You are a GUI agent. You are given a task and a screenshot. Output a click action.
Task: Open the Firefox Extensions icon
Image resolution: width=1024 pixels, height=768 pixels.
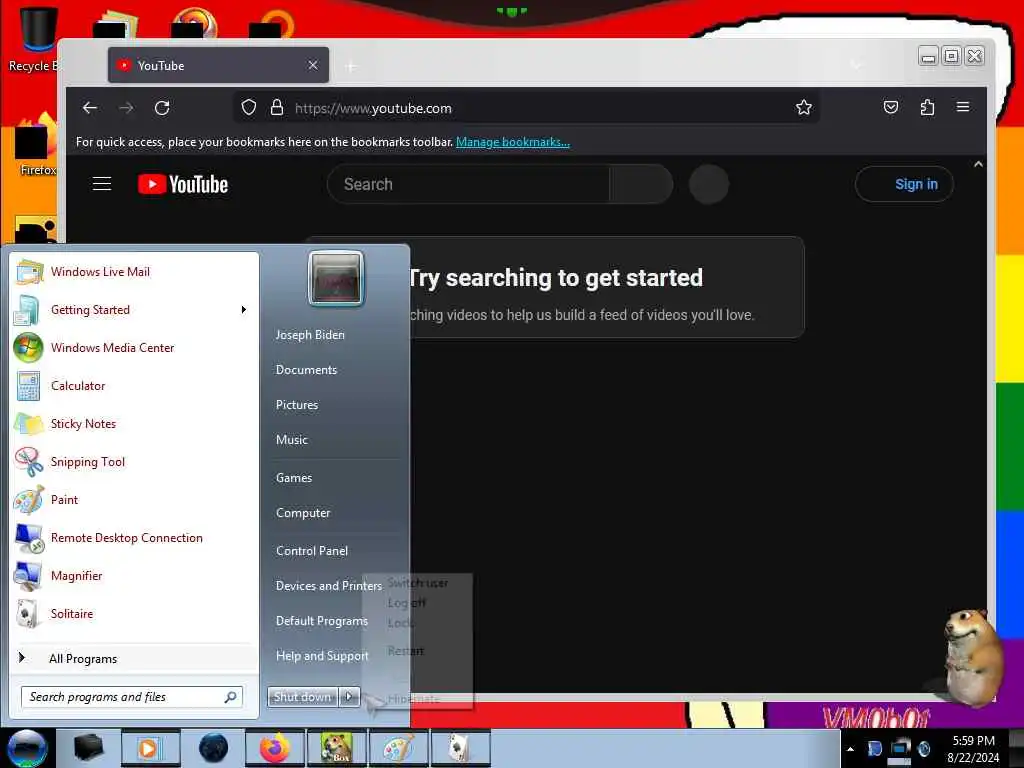(x=927, y=107)
